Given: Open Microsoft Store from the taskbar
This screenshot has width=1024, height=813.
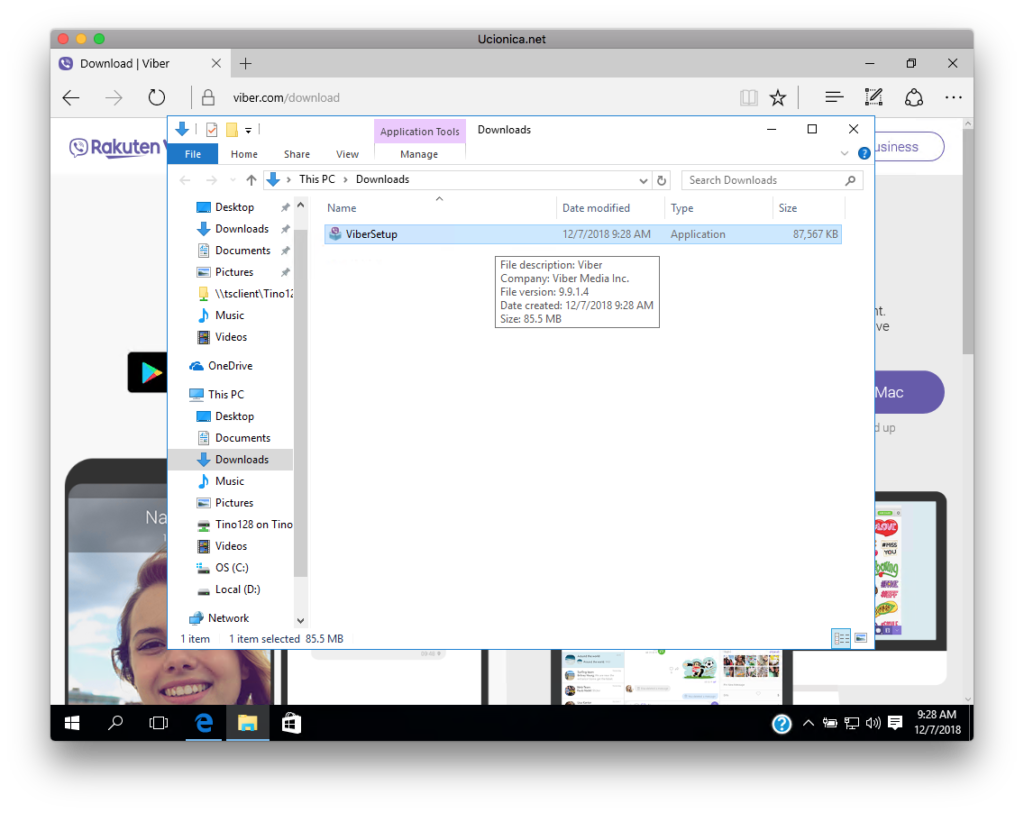Looking at the screenshot, I should pyautogui.click(x=291, y=723).
